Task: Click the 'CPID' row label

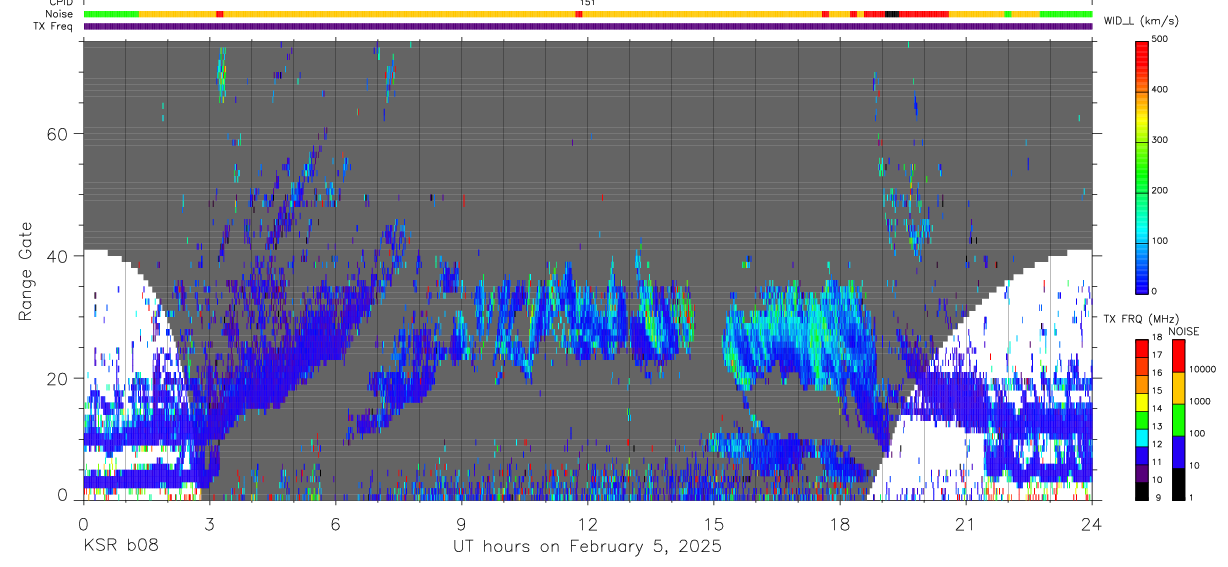Action: pos(60,3)
